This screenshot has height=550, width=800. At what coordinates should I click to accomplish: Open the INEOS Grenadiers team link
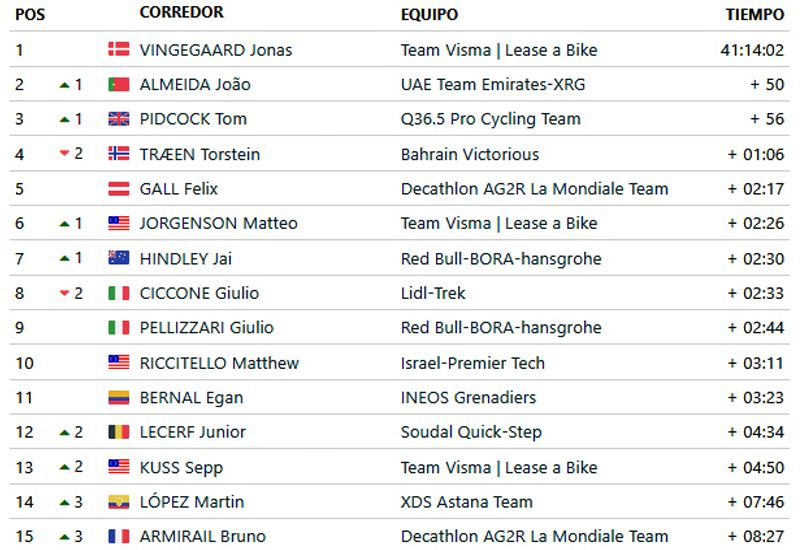point(468,397)
